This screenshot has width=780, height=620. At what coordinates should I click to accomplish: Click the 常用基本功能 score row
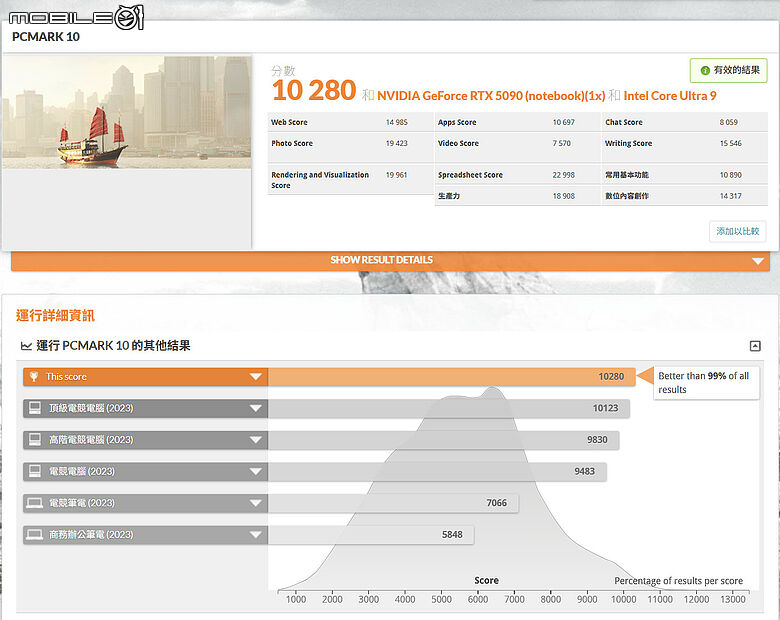[x=684, y=175]
